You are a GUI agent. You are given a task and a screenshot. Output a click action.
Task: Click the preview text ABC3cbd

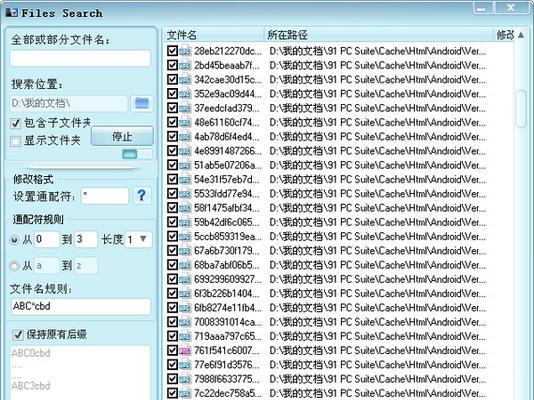[31, 386]
